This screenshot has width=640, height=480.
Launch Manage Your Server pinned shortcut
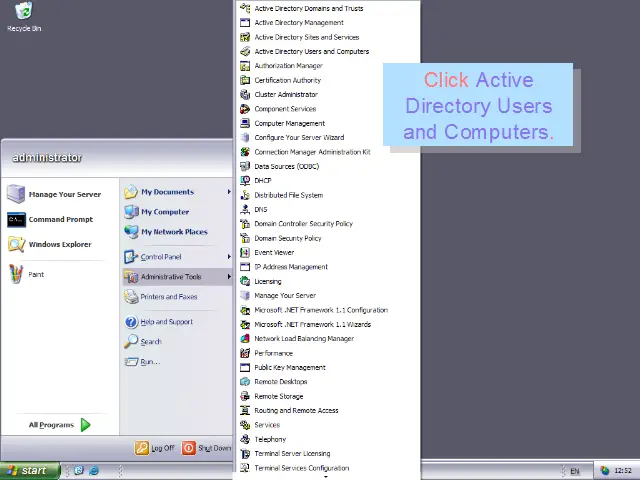(x=59, y=194)
